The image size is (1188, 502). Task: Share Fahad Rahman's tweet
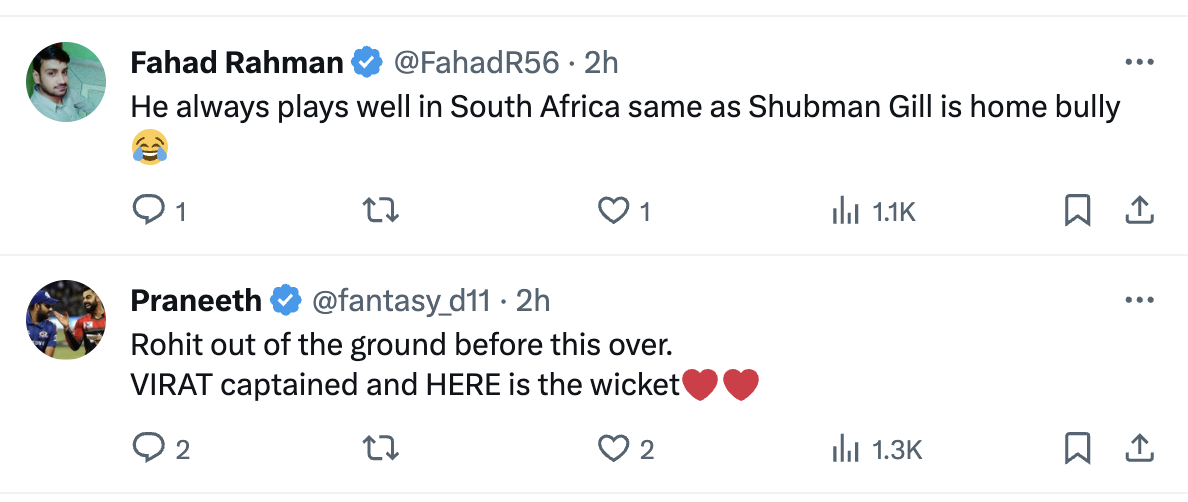[x=1141, y=211]
